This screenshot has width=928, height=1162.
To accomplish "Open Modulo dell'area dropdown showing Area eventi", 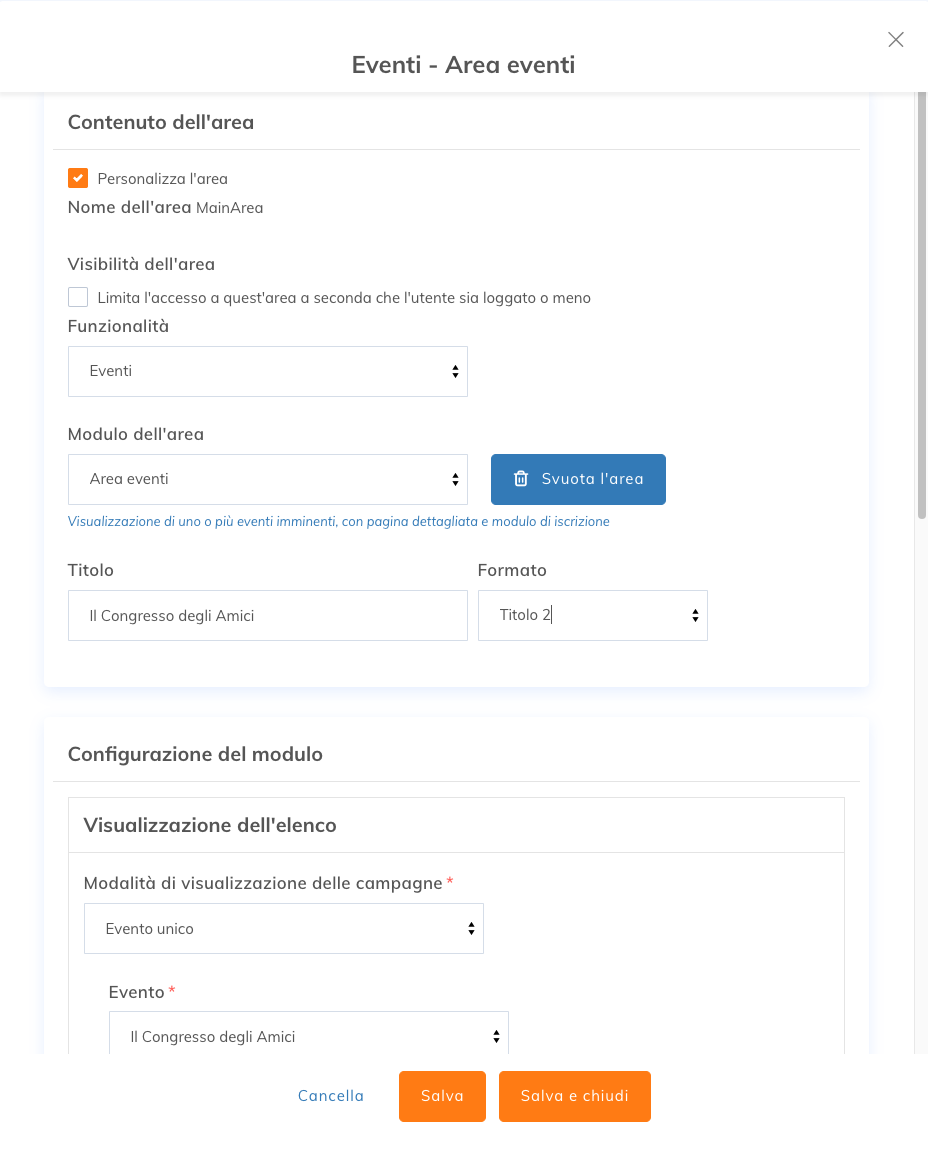I will 268,479.
